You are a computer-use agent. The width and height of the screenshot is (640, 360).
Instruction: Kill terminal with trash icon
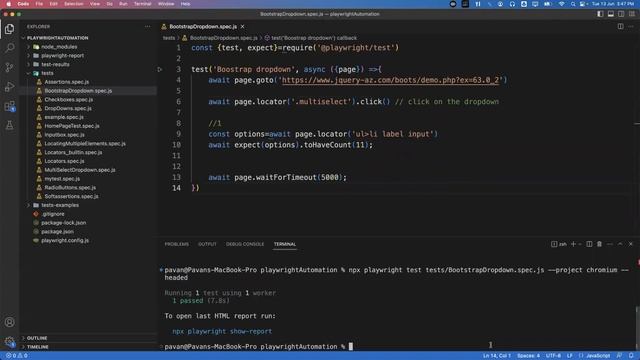point(599,244)
